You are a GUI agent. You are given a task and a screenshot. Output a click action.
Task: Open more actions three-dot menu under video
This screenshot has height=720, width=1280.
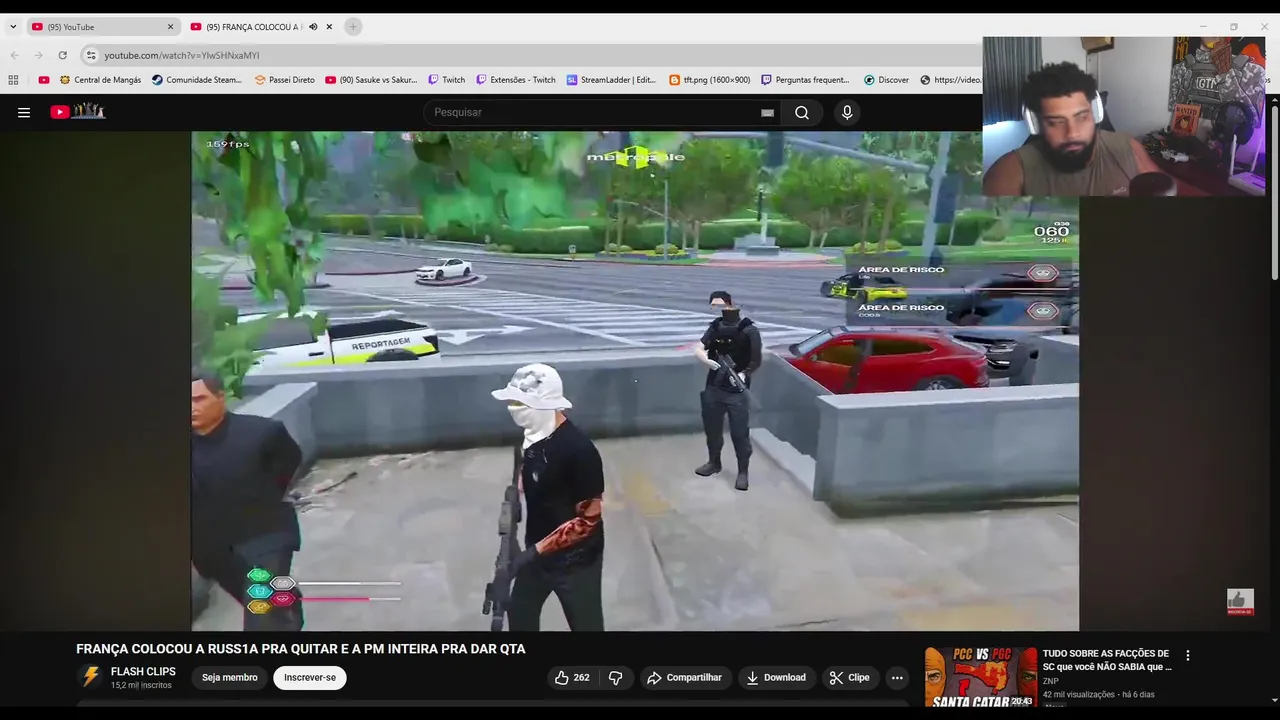click(897, 677)
